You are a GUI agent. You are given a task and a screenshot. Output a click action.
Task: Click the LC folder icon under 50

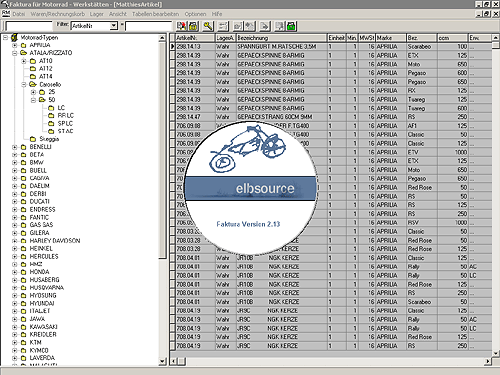pos(51,108)
